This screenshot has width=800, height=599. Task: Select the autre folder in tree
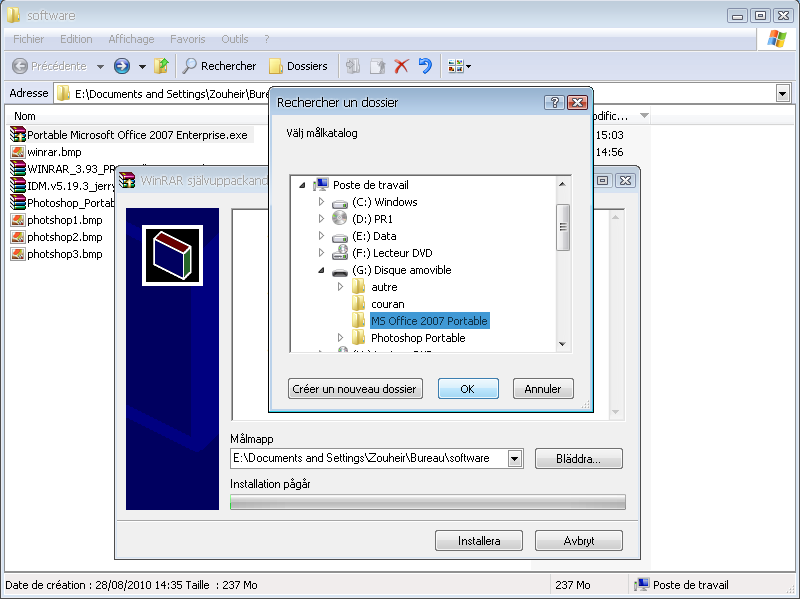click(x=384, y=287)
